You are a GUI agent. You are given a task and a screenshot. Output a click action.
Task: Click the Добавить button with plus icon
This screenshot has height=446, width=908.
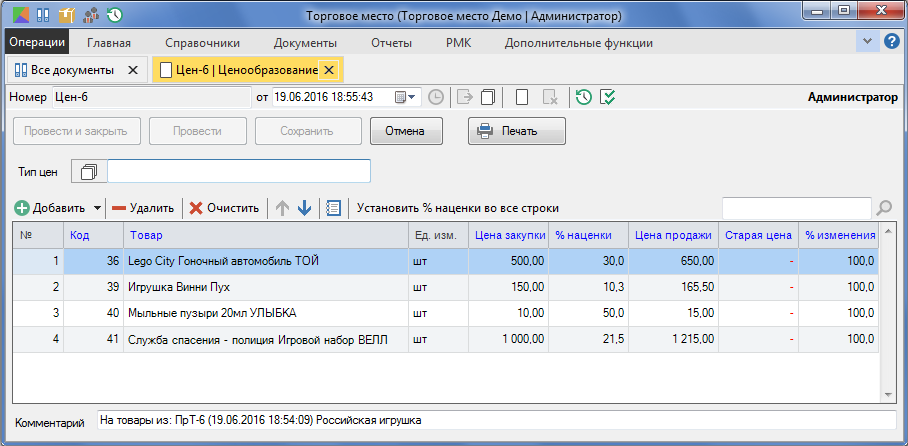click(x=50, y=208)
